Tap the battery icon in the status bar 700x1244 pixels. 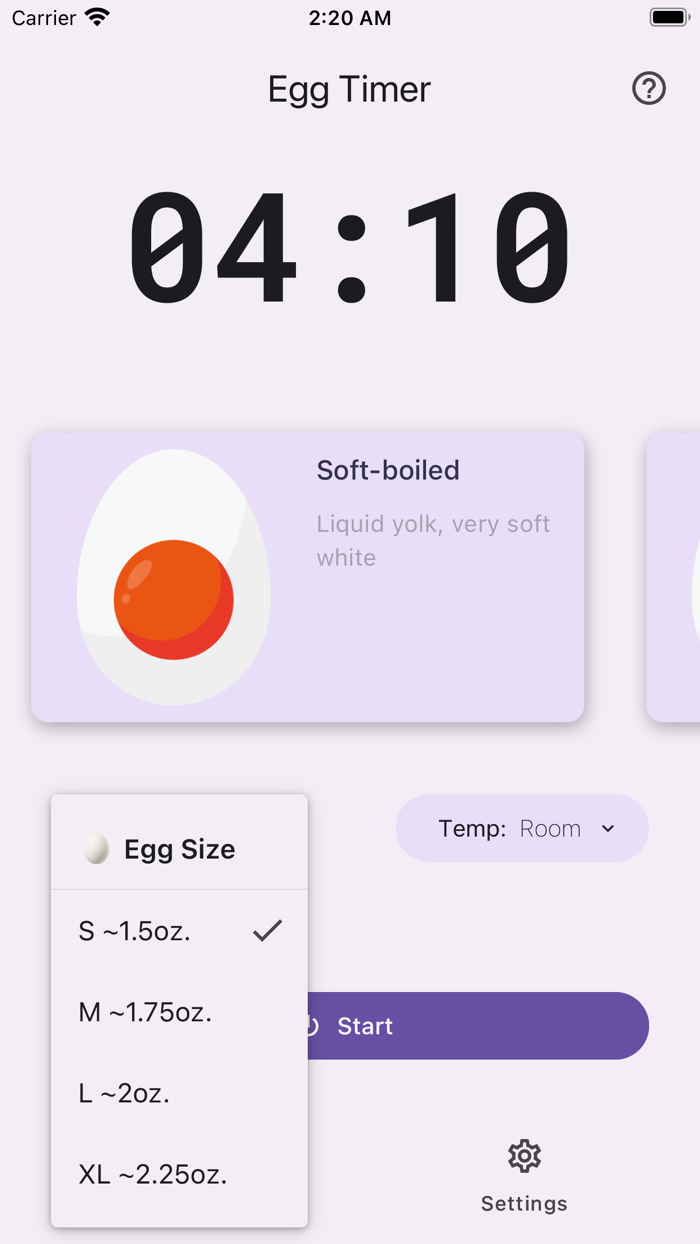coord(668,16)
